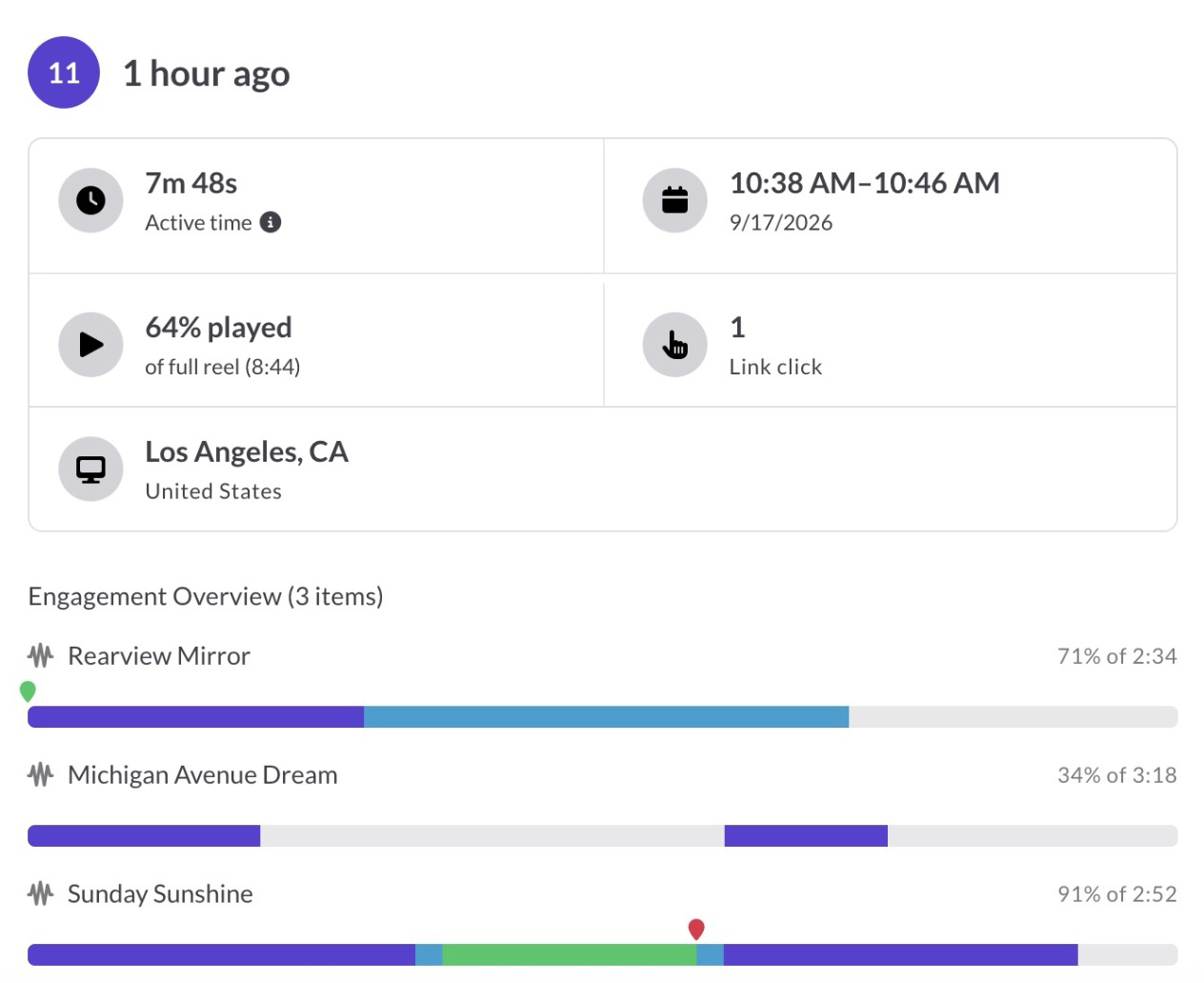
Task: Click the waveform icon next to Michigan Avenue Dream
Action: tap(40, 774)
